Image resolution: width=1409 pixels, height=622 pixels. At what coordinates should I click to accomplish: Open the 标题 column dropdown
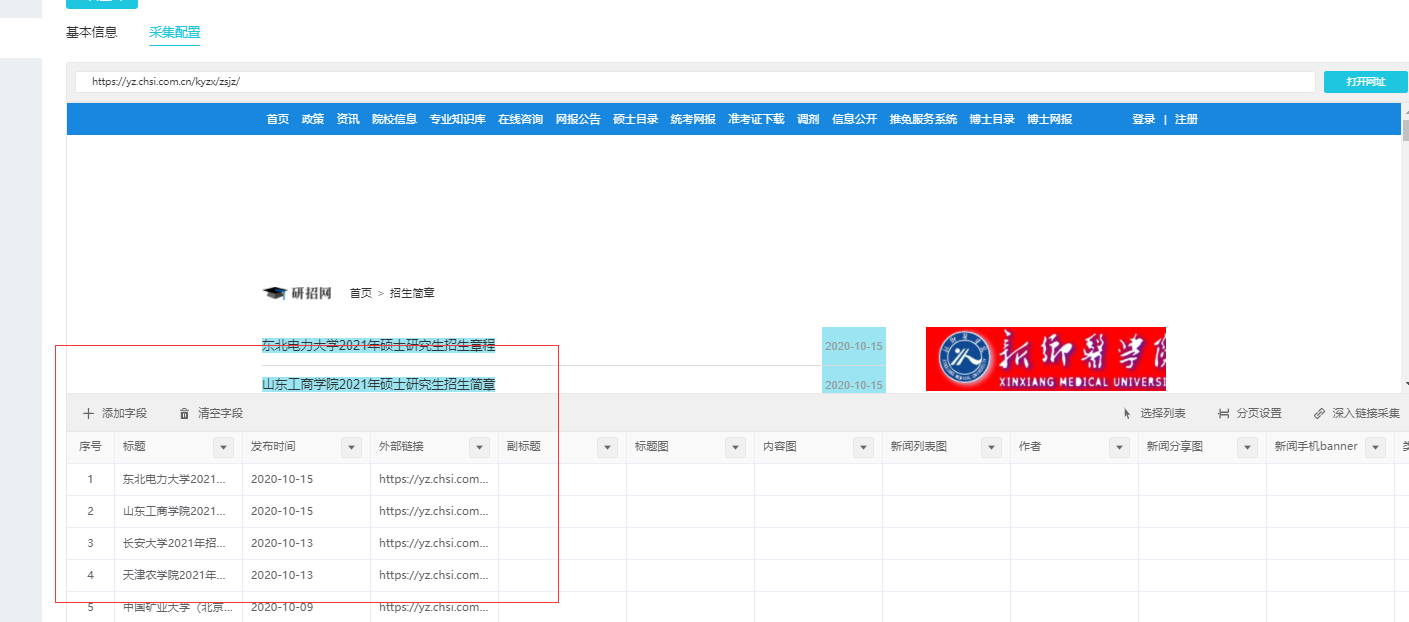(x=223, y=447)
